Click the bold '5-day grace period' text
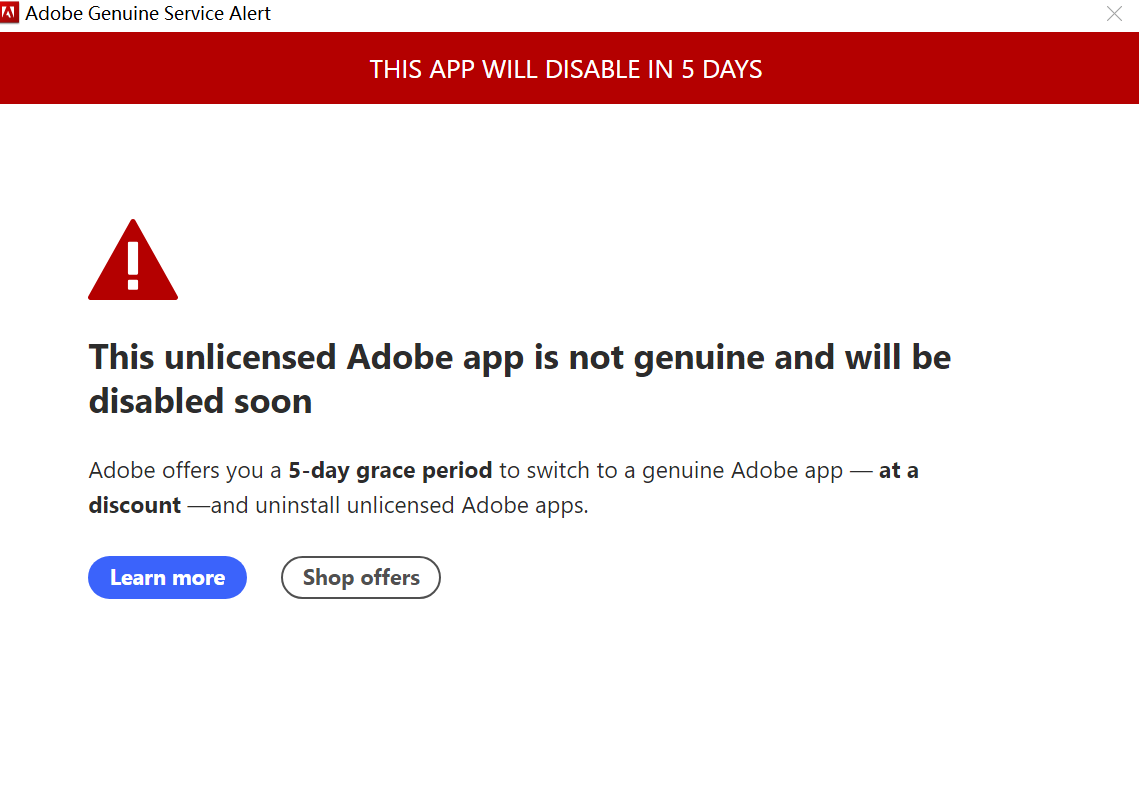The image size is (1139, 802). click(x=390, y=471)
